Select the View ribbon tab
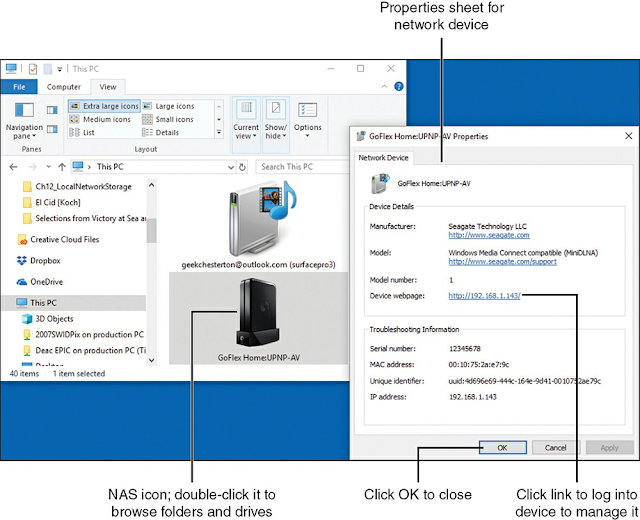The height and width of the screenshot is (520, 640). (107, 87)
